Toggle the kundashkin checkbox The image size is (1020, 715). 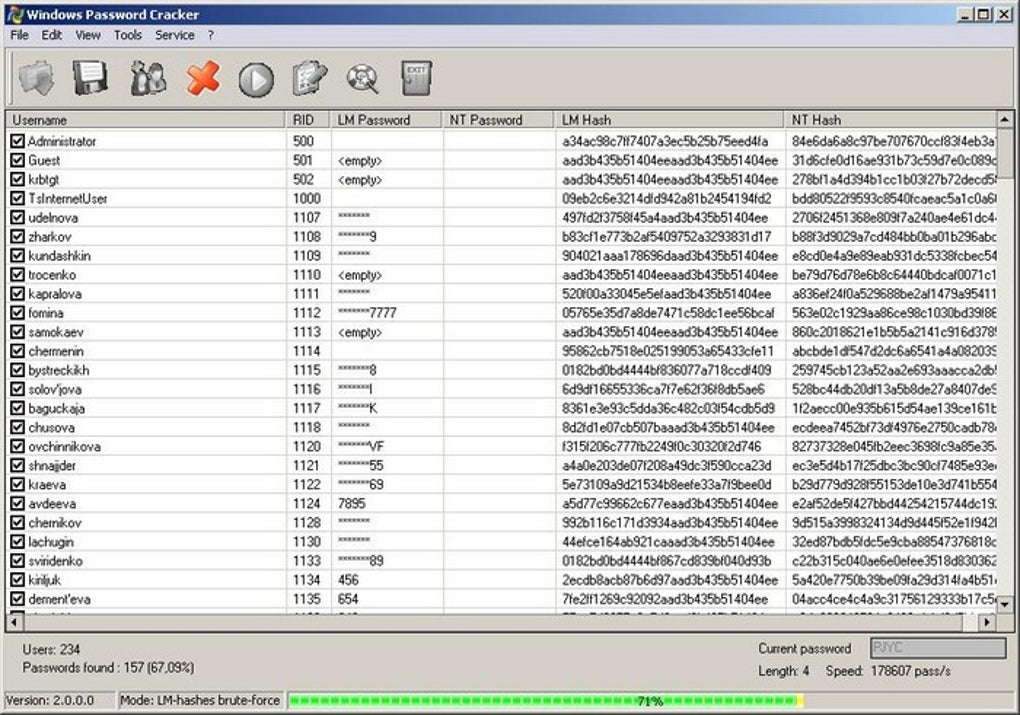pos(18,255)
